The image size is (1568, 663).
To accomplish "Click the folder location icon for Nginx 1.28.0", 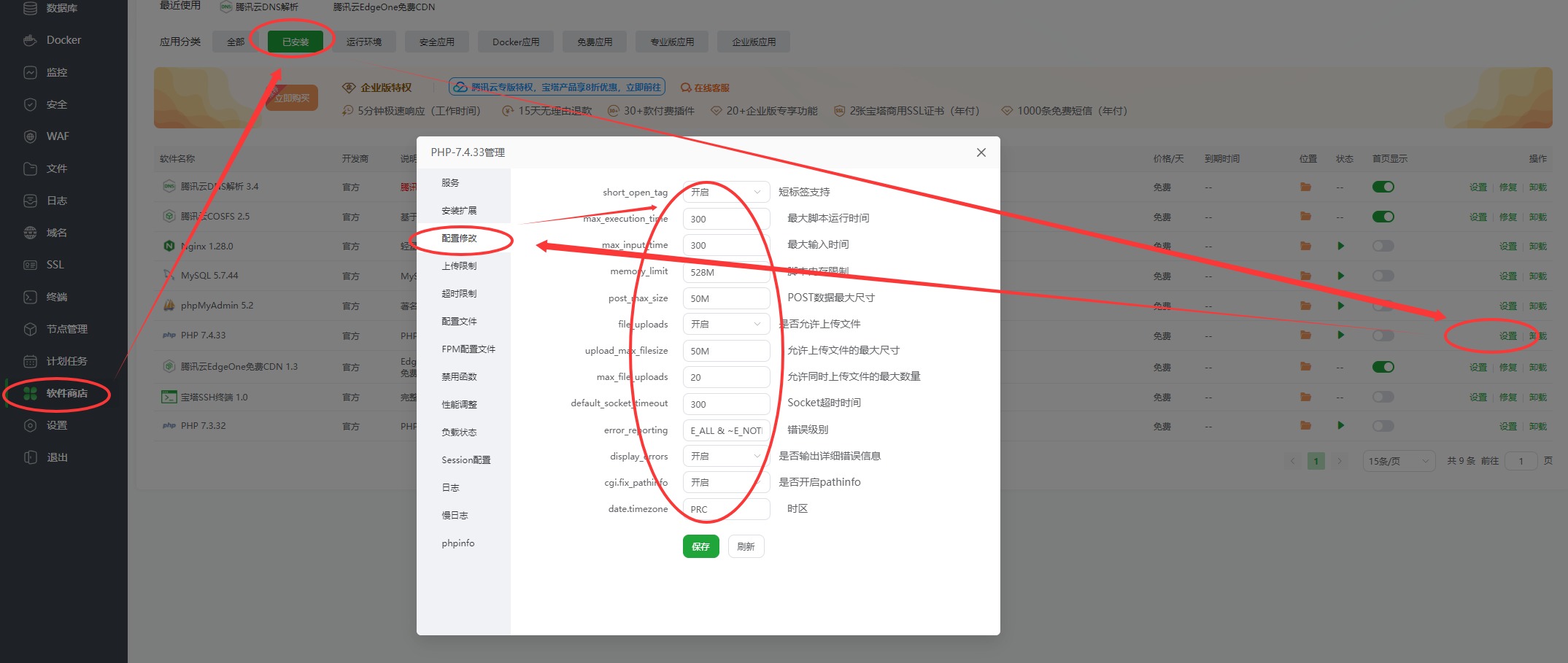I will 1306,246.
